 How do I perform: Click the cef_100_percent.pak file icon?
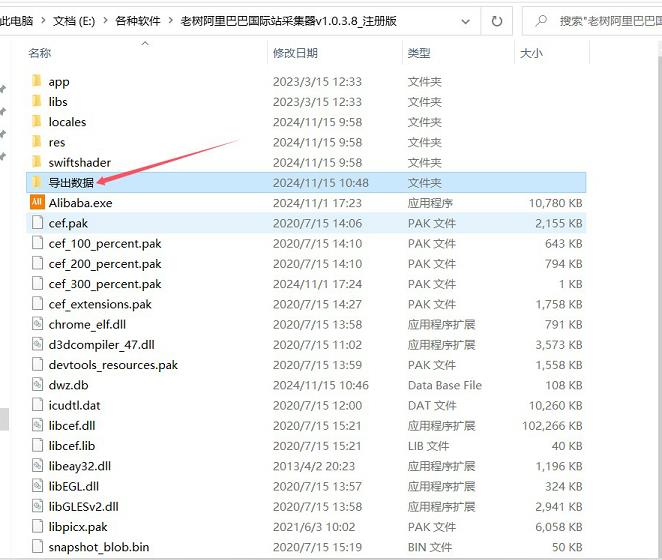[38, 242]
